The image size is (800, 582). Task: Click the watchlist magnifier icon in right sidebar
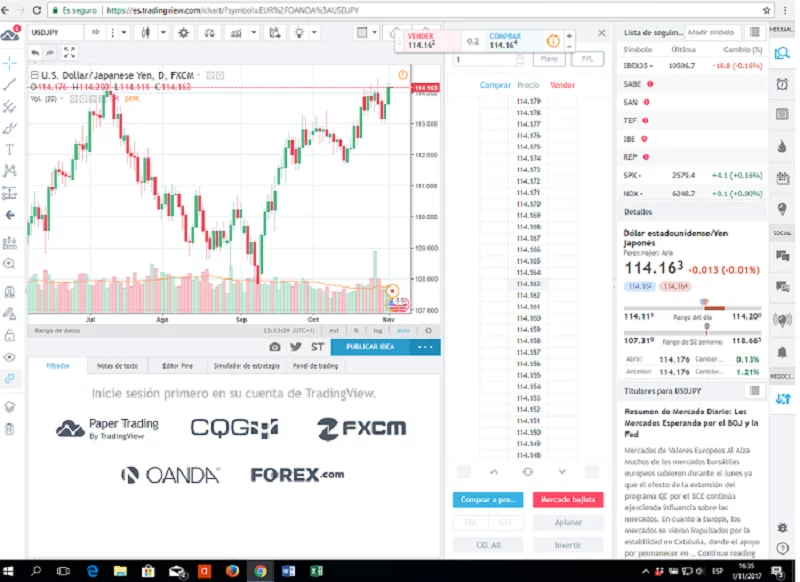782,53
